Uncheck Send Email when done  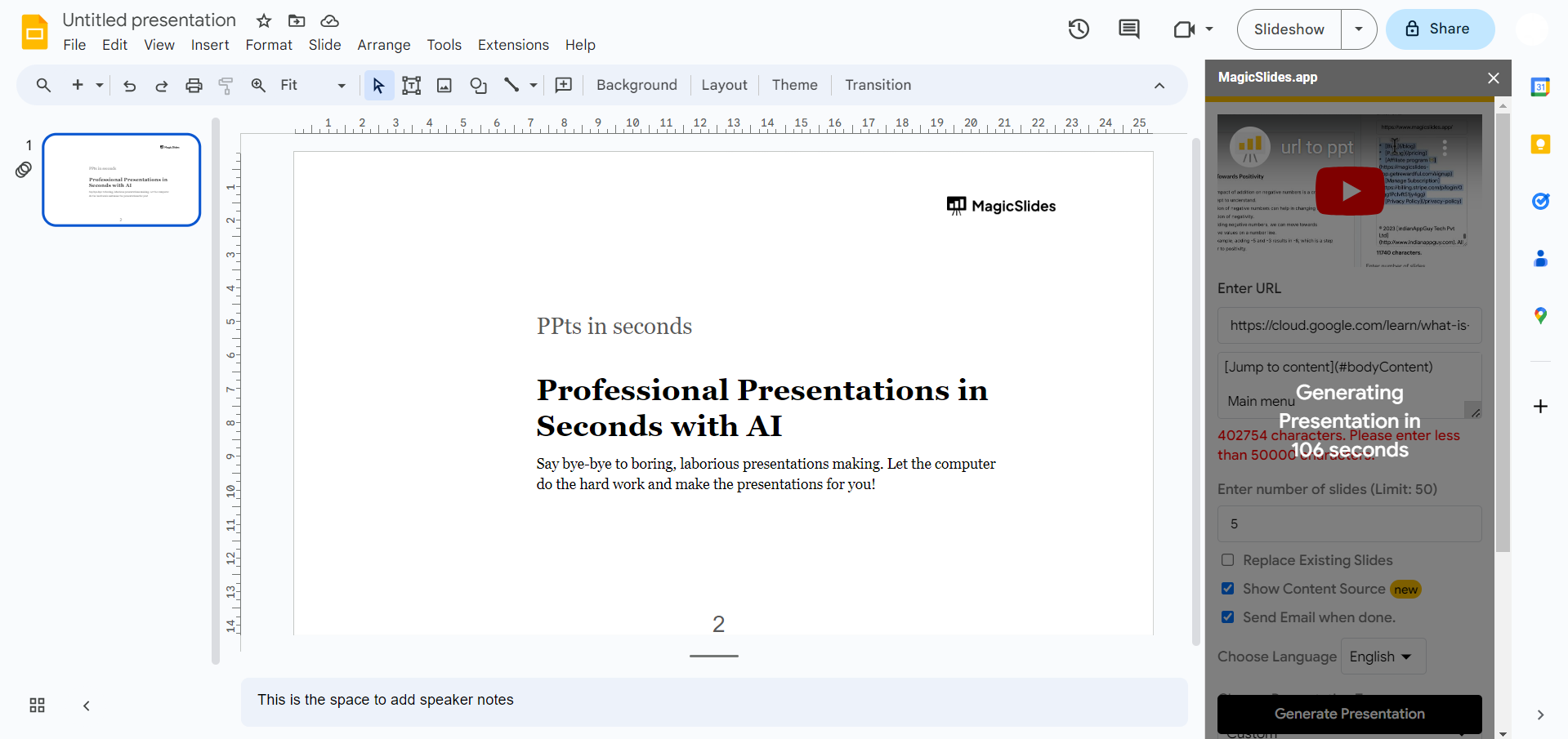tap(1227, 617)
